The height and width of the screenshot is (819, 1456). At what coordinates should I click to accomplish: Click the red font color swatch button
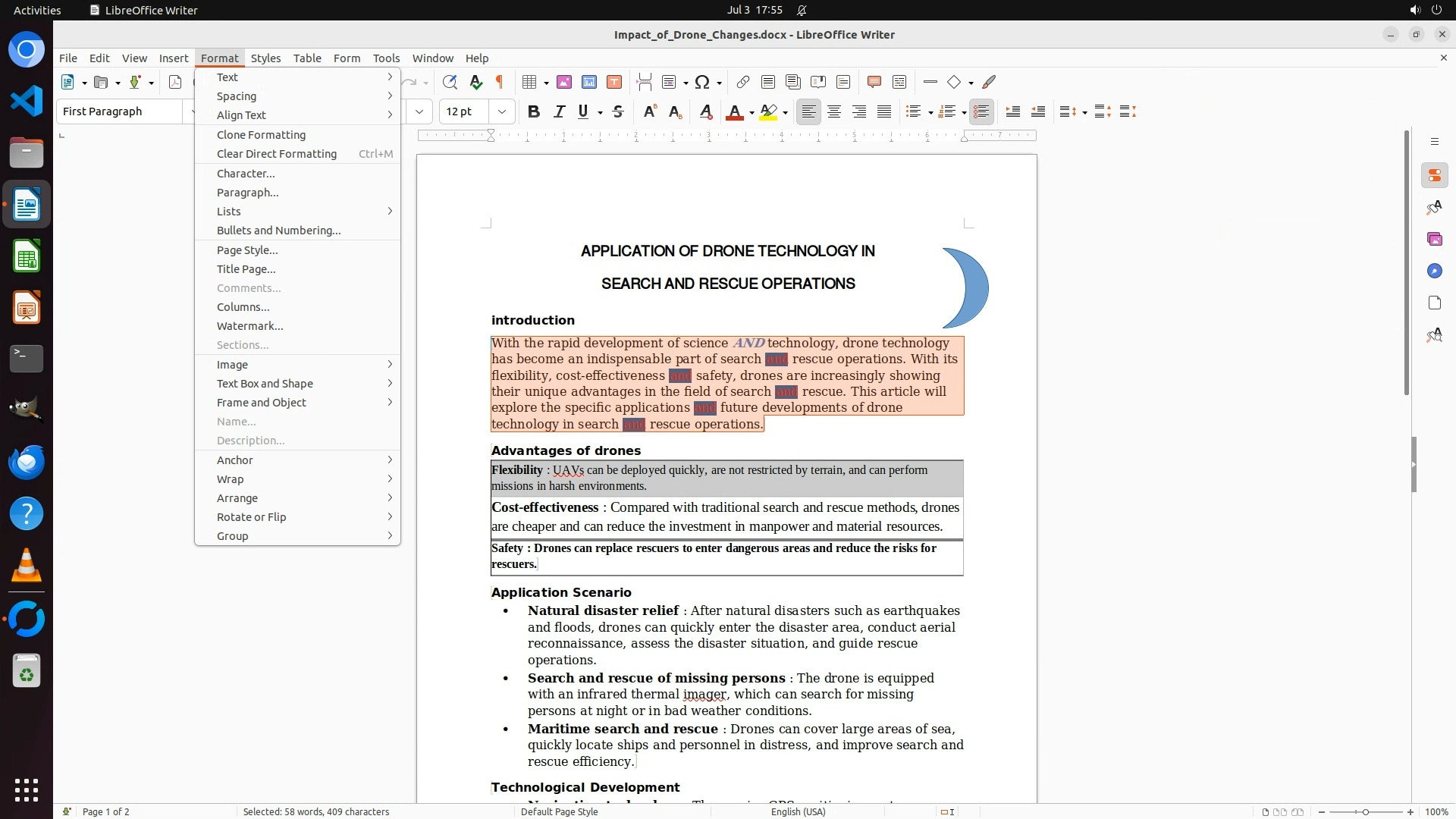point(734,112)
